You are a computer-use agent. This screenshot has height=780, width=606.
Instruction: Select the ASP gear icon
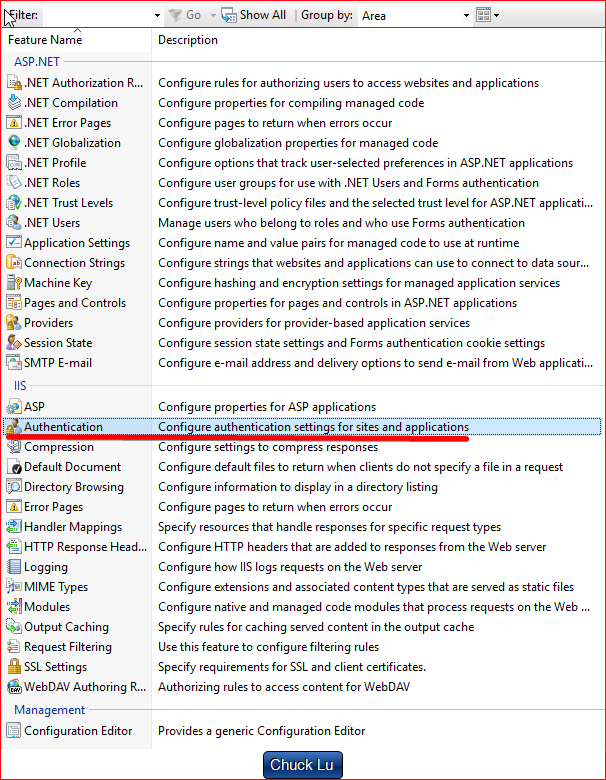click(x=14, y=406)
